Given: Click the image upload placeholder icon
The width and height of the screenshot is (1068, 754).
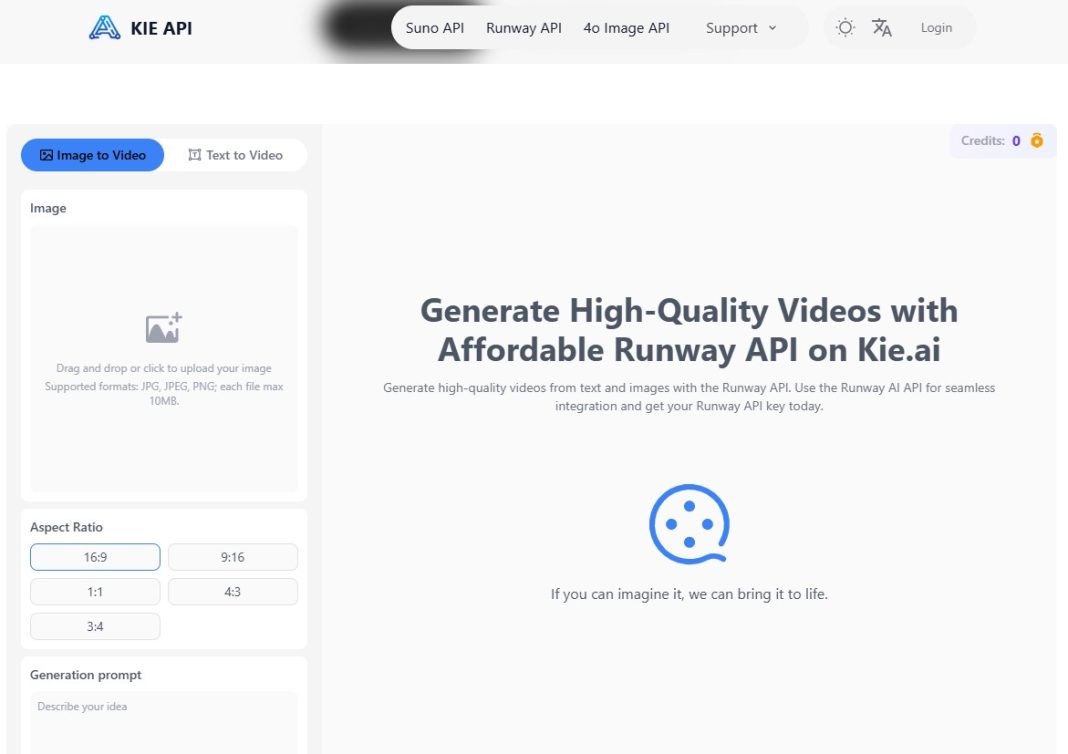Looking at the screenshot, I should click(163, 325).
